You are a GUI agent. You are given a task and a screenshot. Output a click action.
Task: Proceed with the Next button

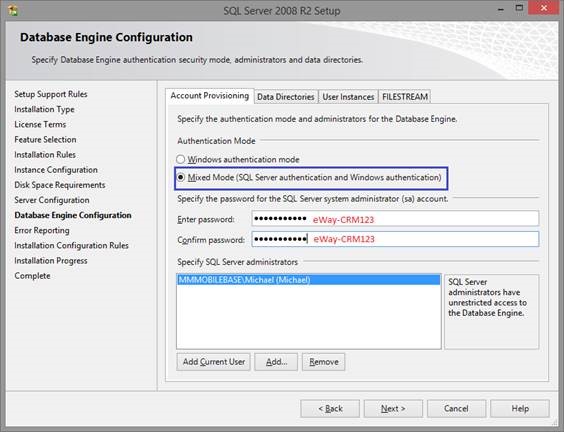(x=393, y=409)
